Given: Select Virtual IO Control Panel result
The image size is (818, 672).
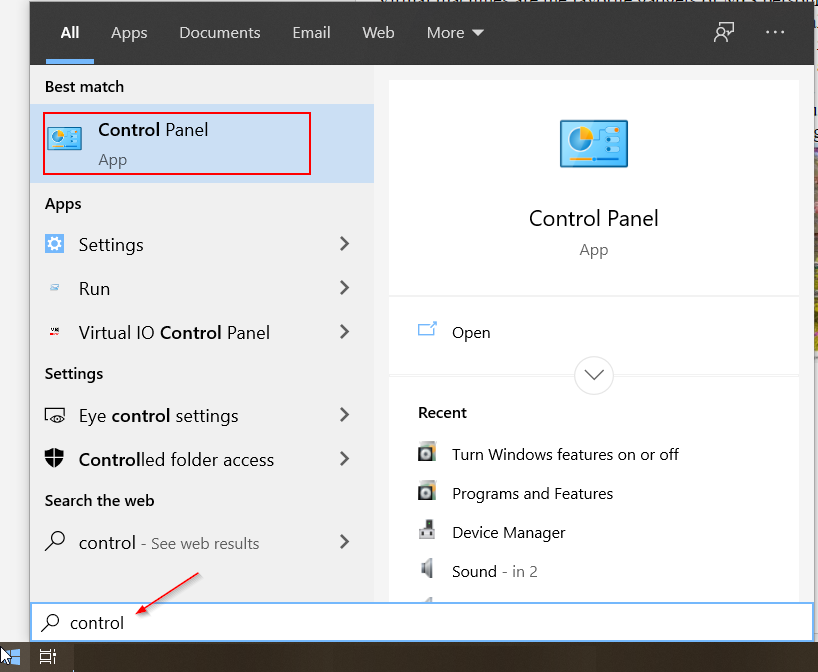Looking at the screenshot, I should coord(202,332).
